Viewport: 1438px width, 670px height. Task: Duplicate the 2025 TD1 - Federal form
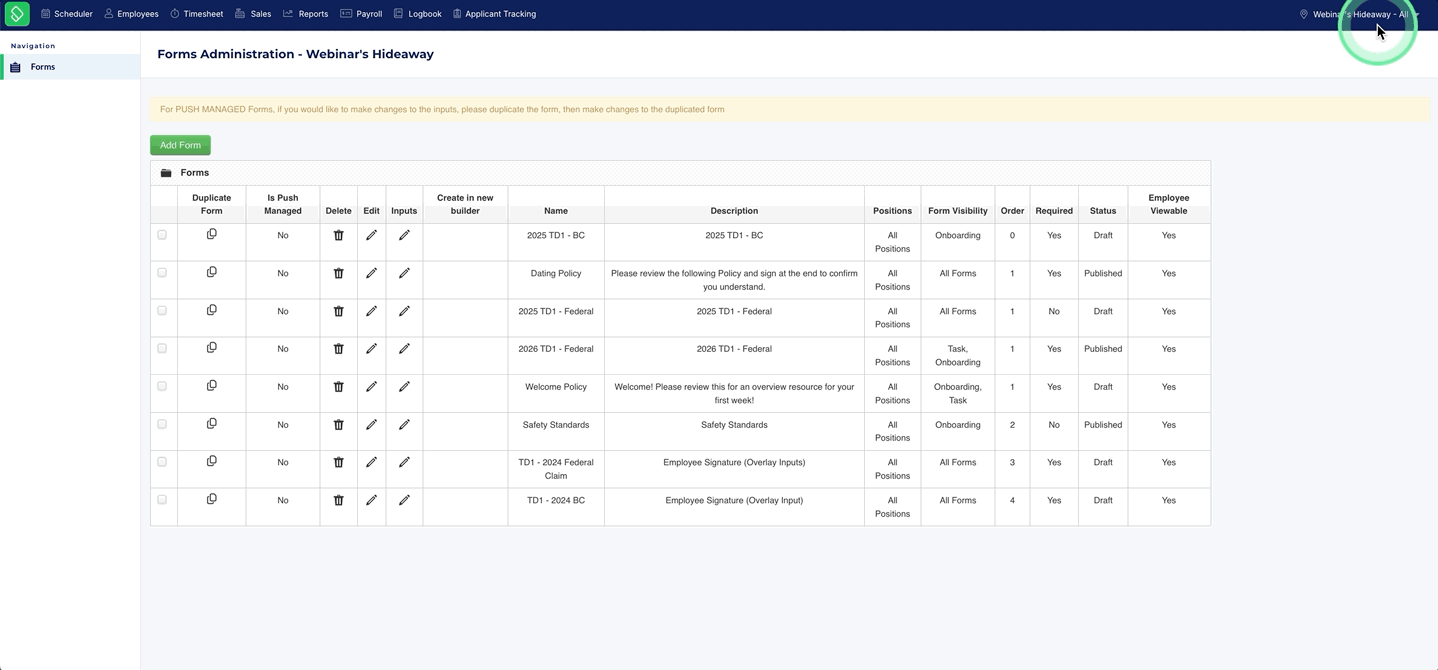coord(211,310)
